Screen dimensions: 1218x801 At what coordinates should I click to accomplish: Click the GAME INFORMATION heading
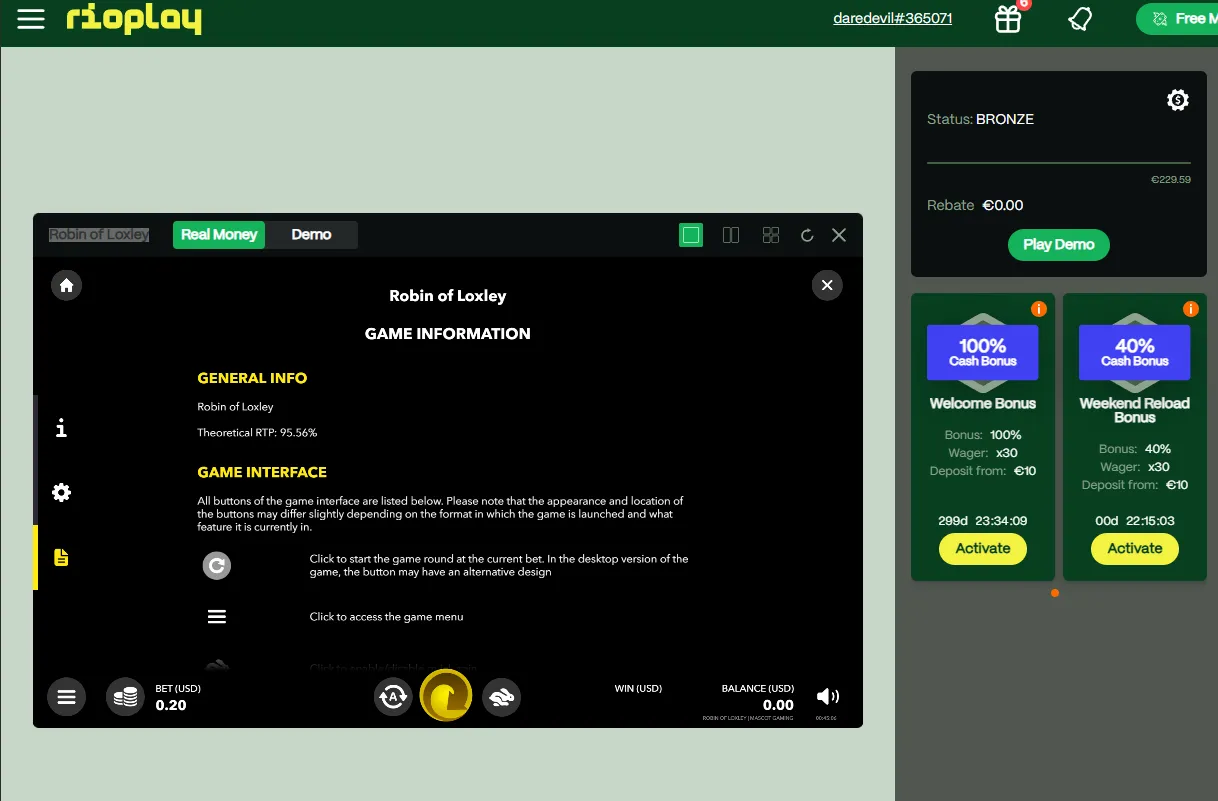448,334
